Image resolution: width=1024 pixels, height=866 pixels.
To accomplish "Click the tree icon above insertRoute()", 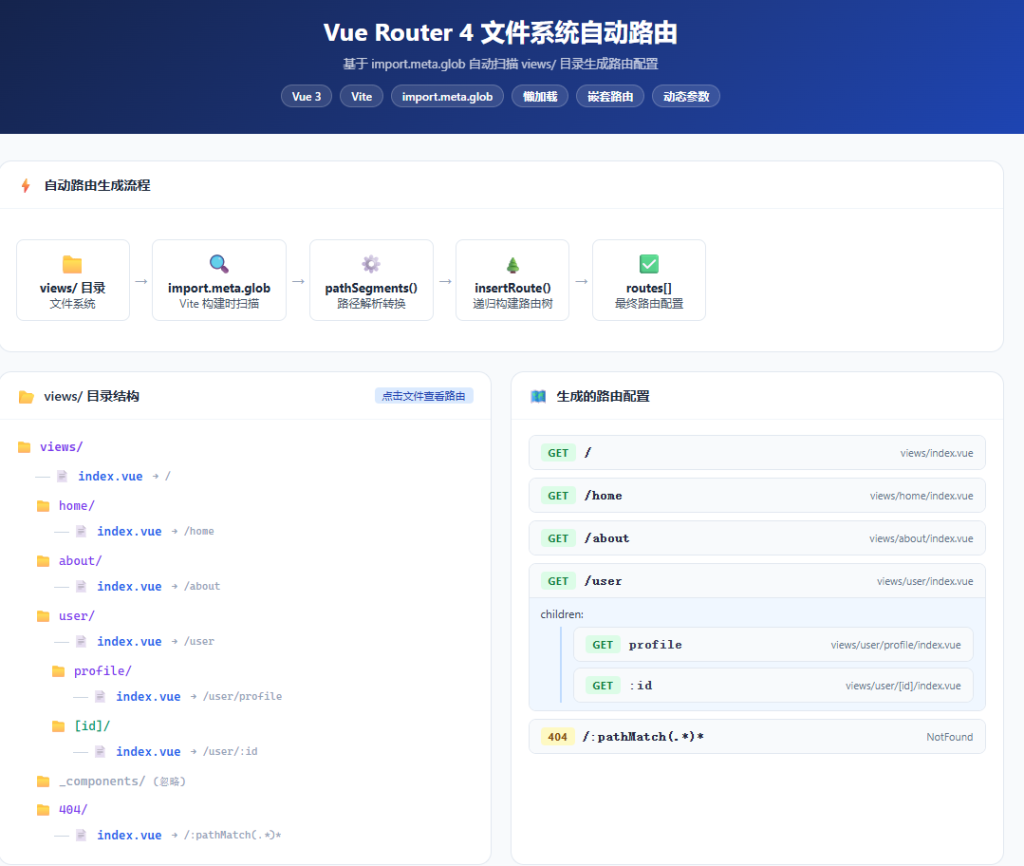I will pyautogui.click(x=513, y=265).
